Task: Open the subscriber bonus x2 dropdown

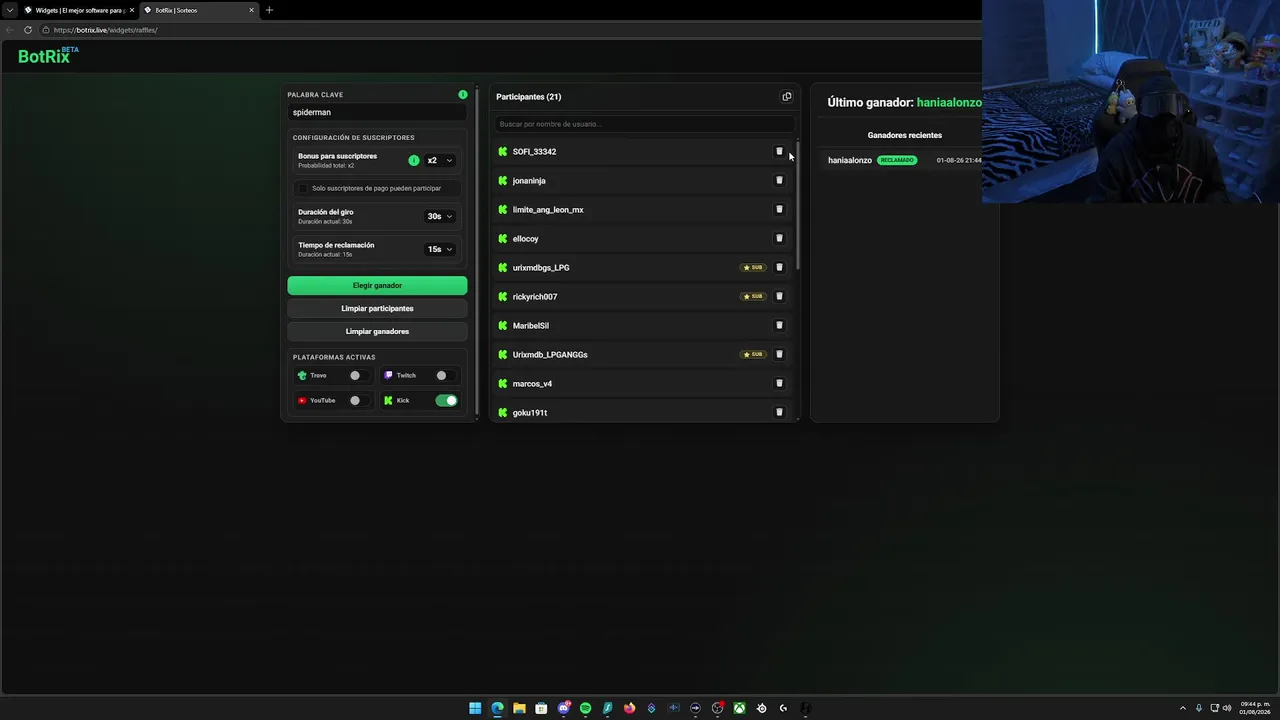Action: [440, 160]
